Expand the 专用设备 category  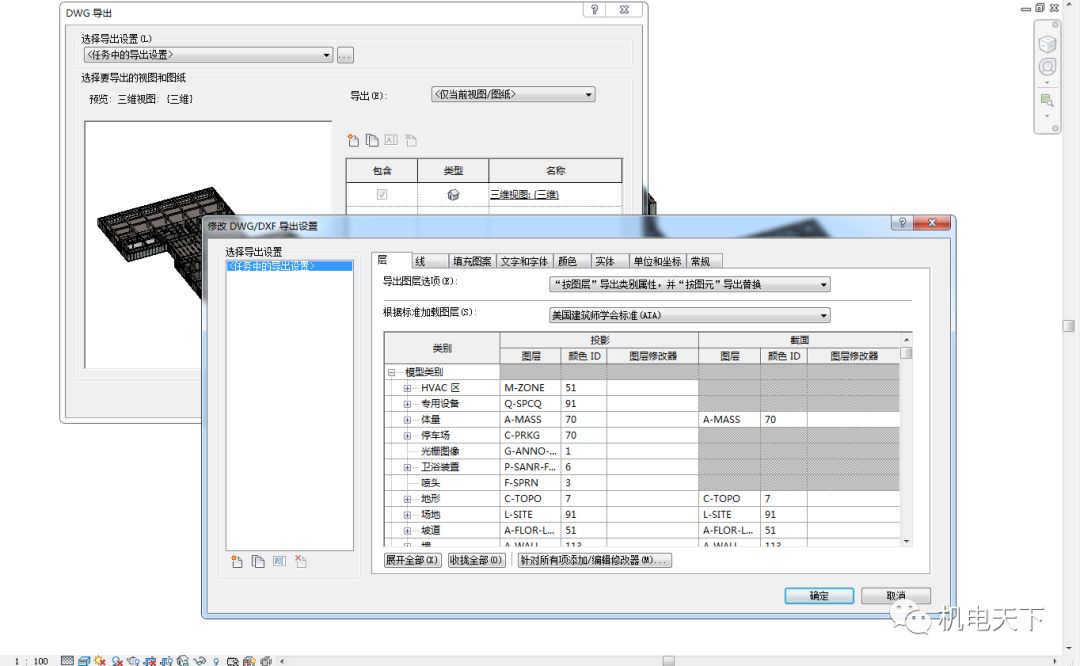tap(407, 404)
